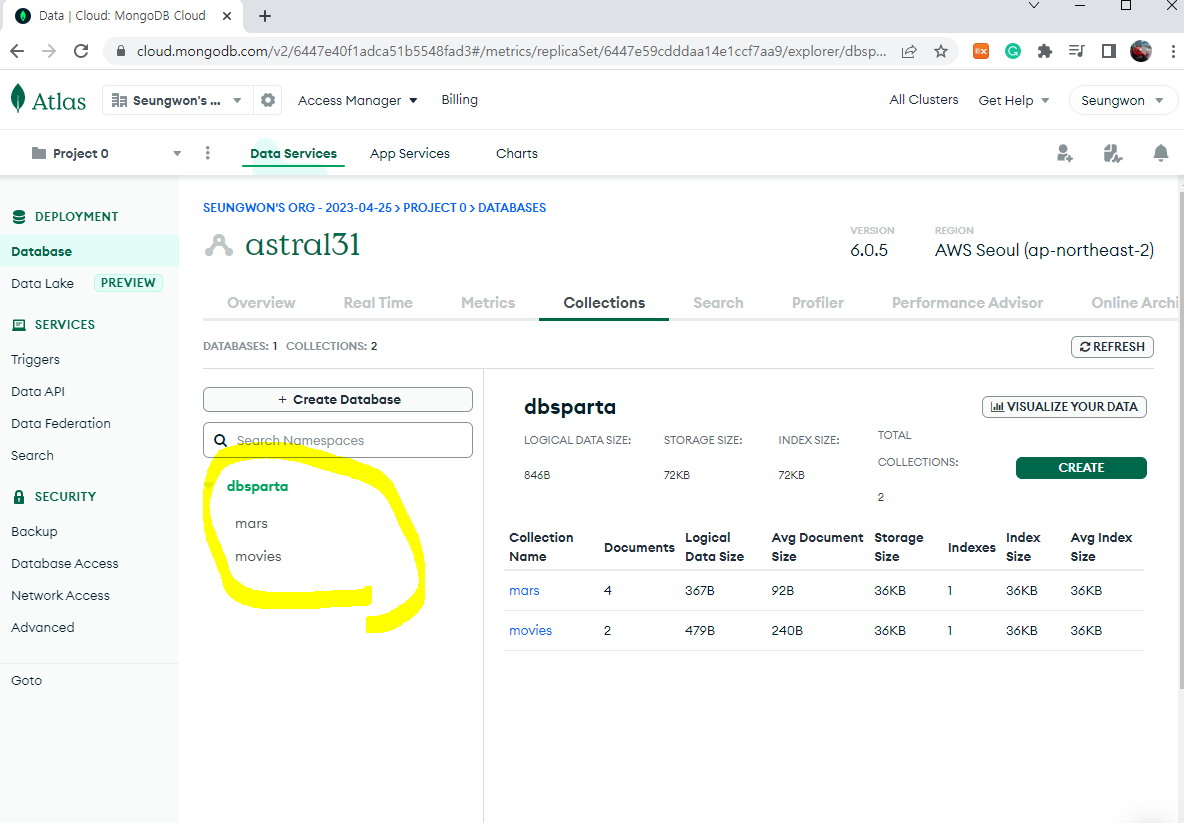Image resolution: width=1184 pixels, height=823 pixels.
Task: Open the browser side panel icon
Action: tap(1108, 51)
